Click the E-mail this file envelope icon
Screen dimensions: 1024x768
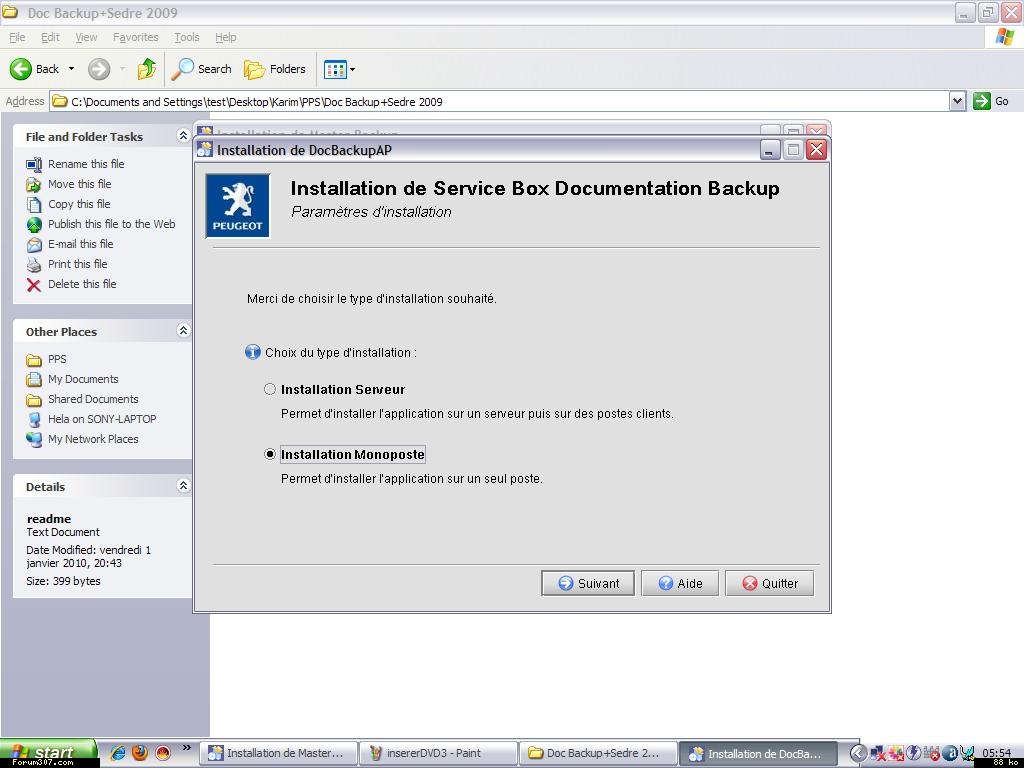point(34,244)
